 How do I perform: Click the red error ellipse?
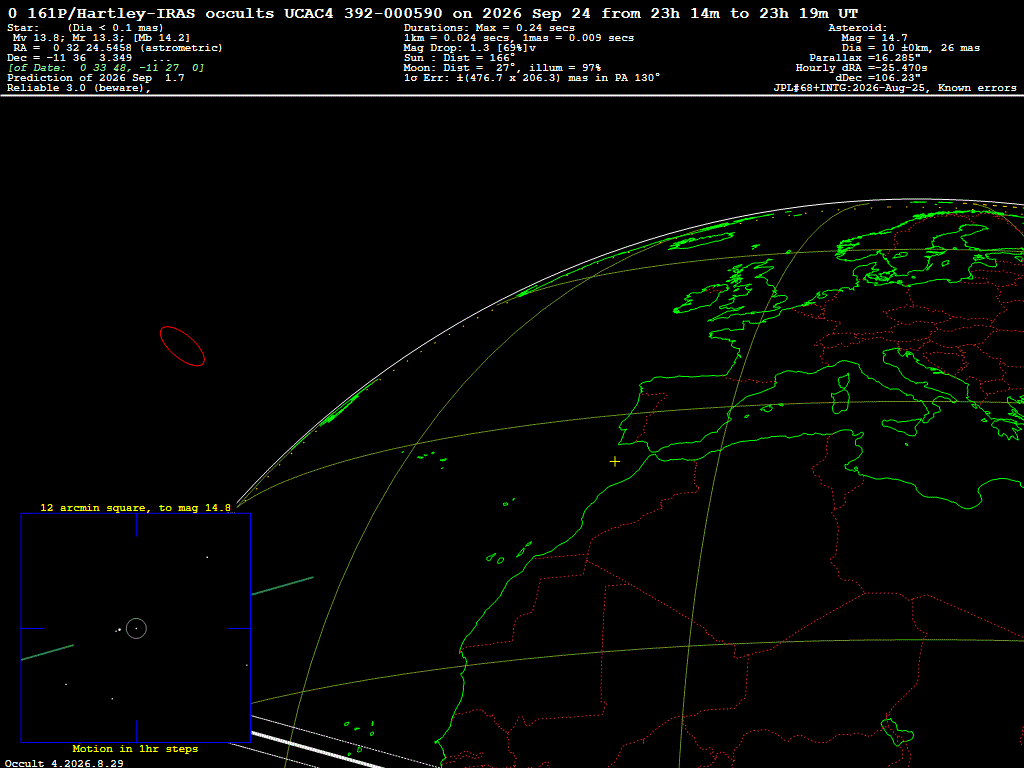click(182, 346)
